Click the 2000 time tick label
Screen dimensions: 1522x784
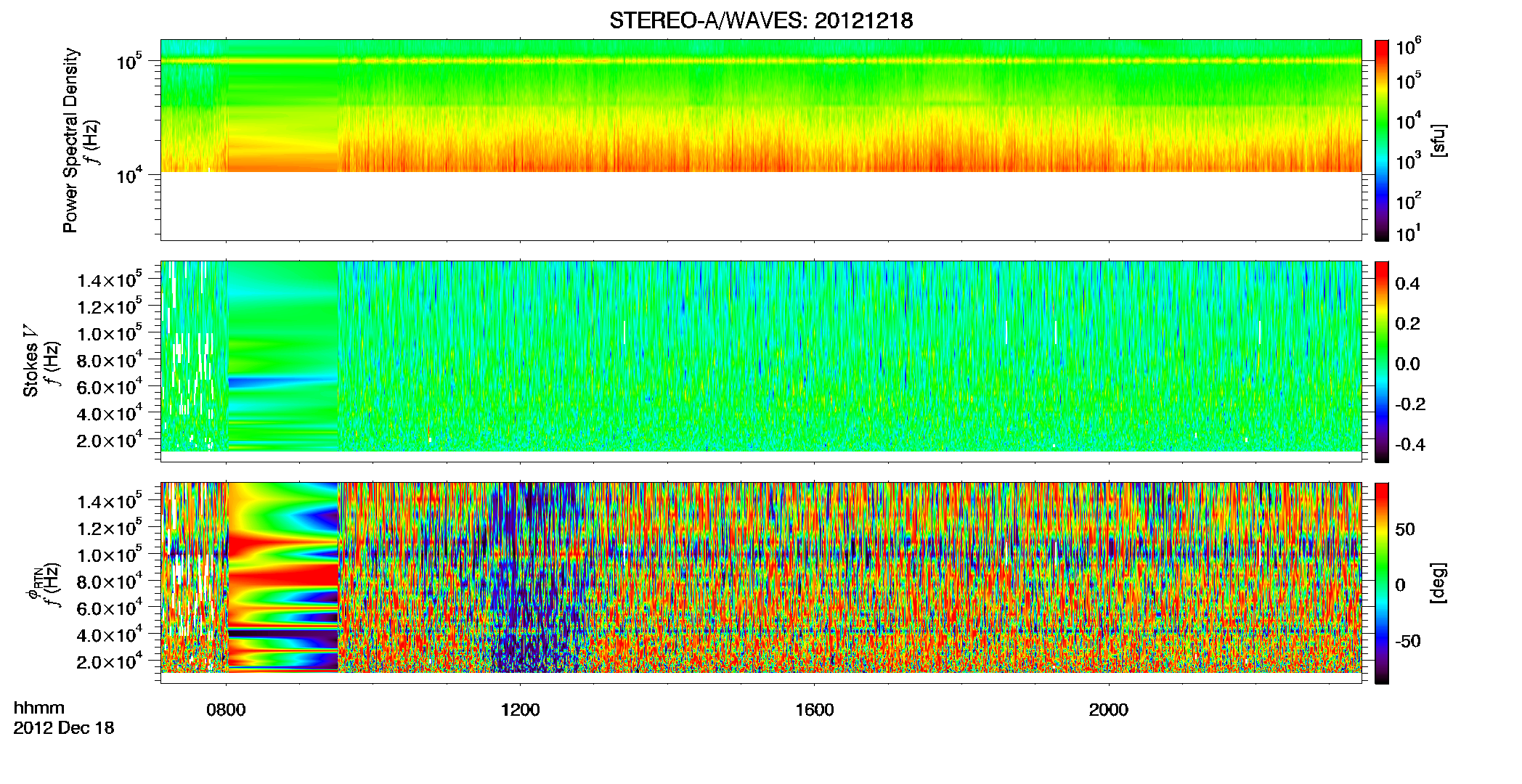click(x=1108, y=710)
